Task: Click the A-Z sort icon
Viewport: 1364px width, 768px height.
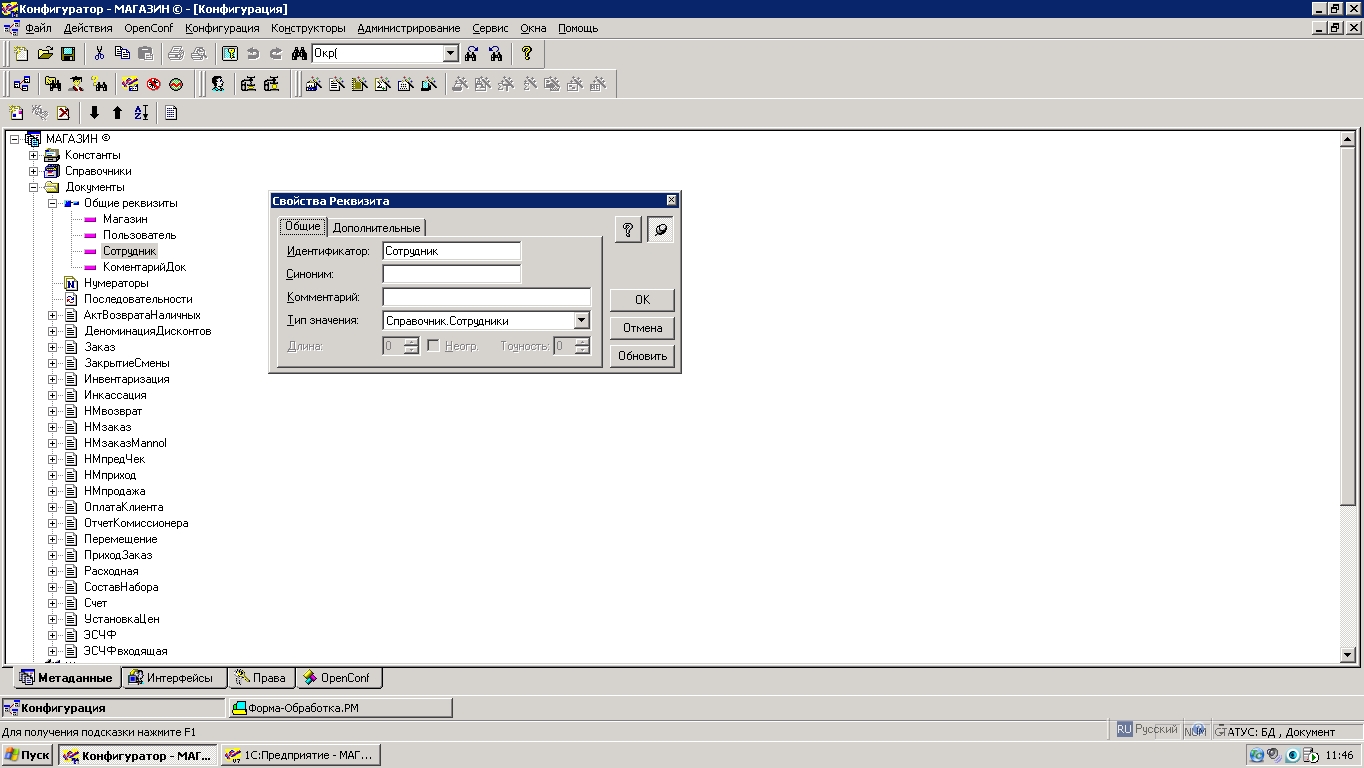Action: [140, 113]
